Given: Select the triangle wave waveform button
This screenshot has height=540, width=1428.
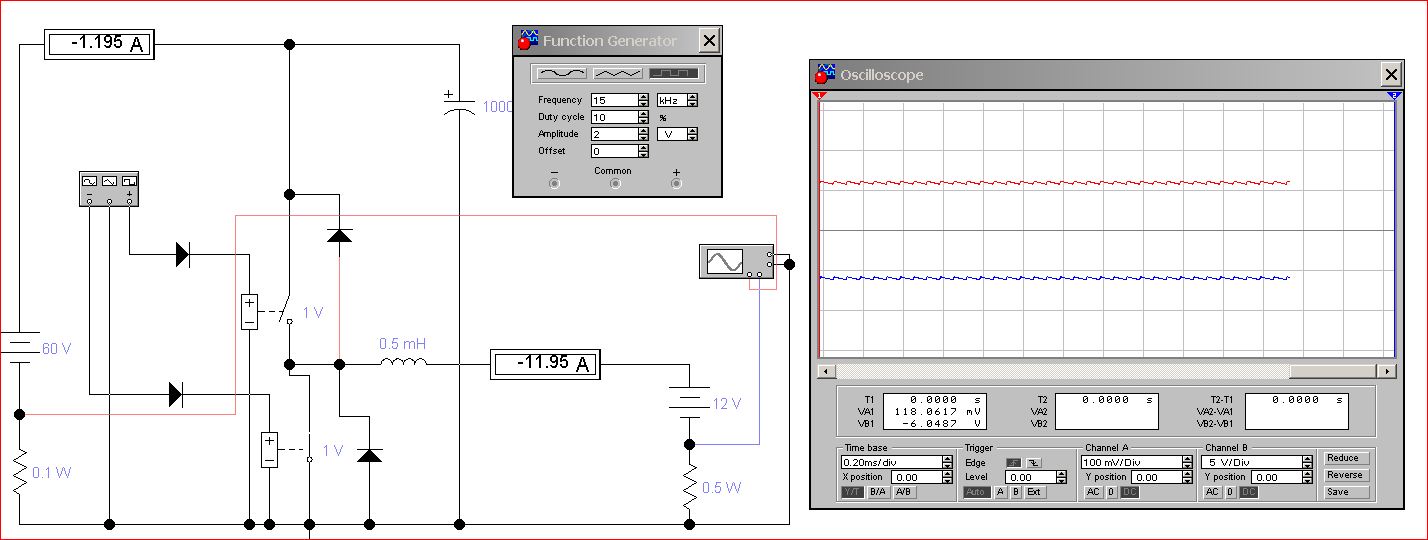Looking at the screenshot, I should coord(617,73).
